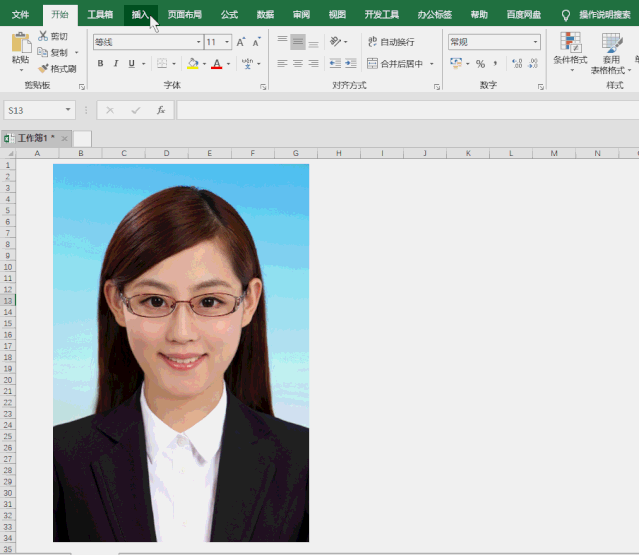Click the Cut (剪切) scissors icon
The height and width of the screenshot is (555, 639).
click(45, 36)
